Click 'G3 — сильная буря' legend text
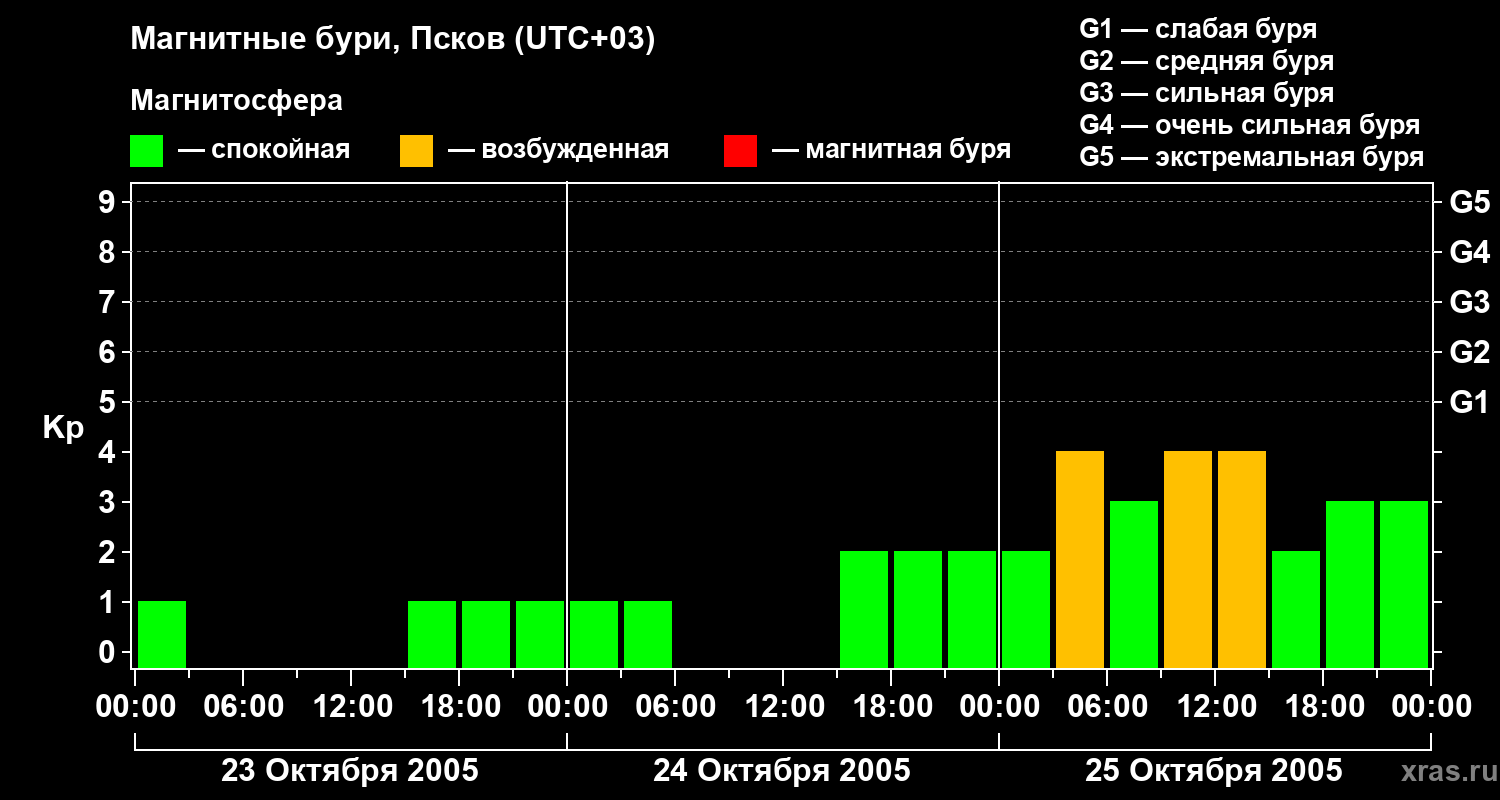Viewport: 1500px width, 800px height. (1206, 93)
